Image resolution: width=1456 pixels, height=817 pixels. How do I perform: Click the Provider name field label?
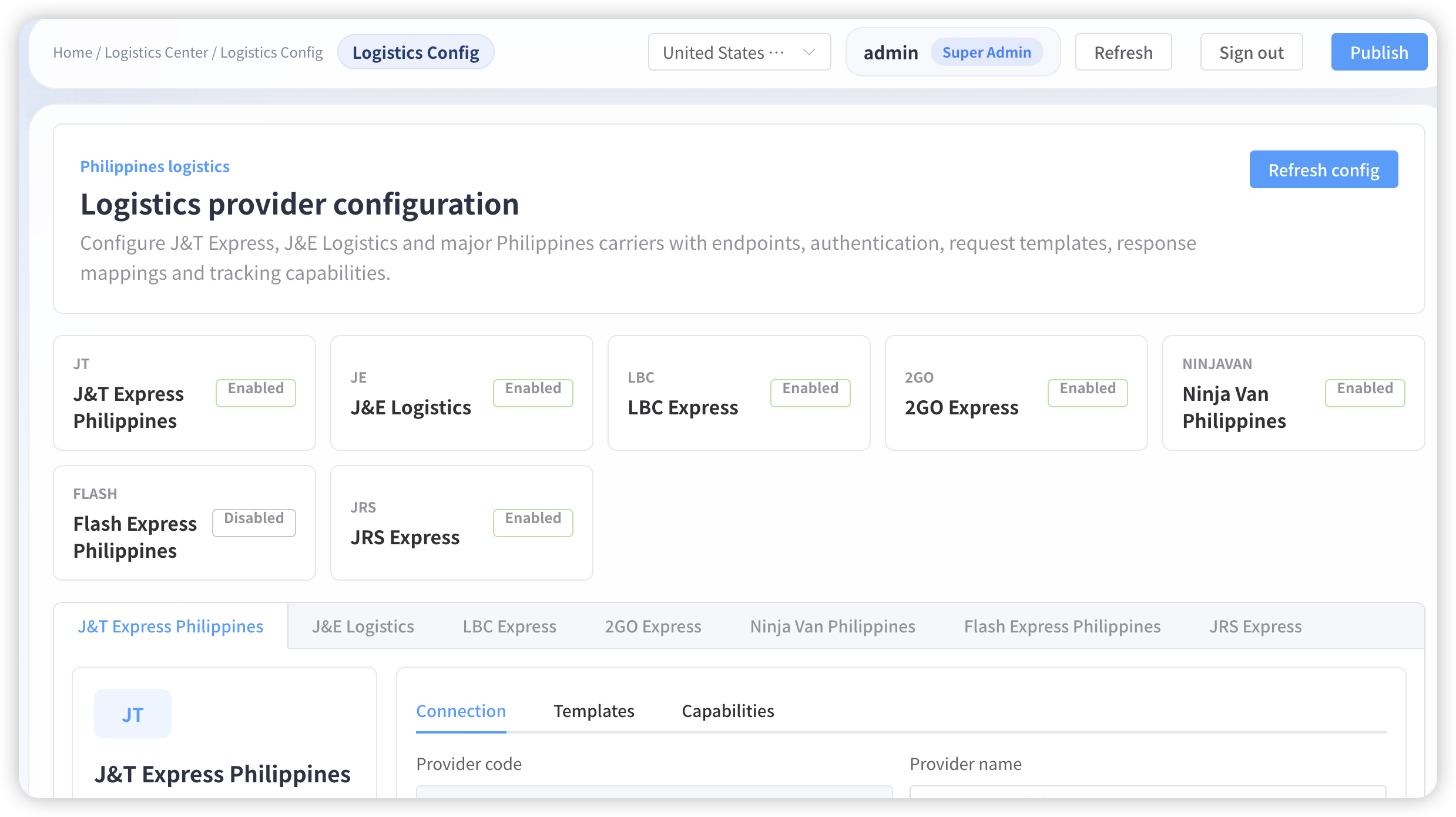966,764
